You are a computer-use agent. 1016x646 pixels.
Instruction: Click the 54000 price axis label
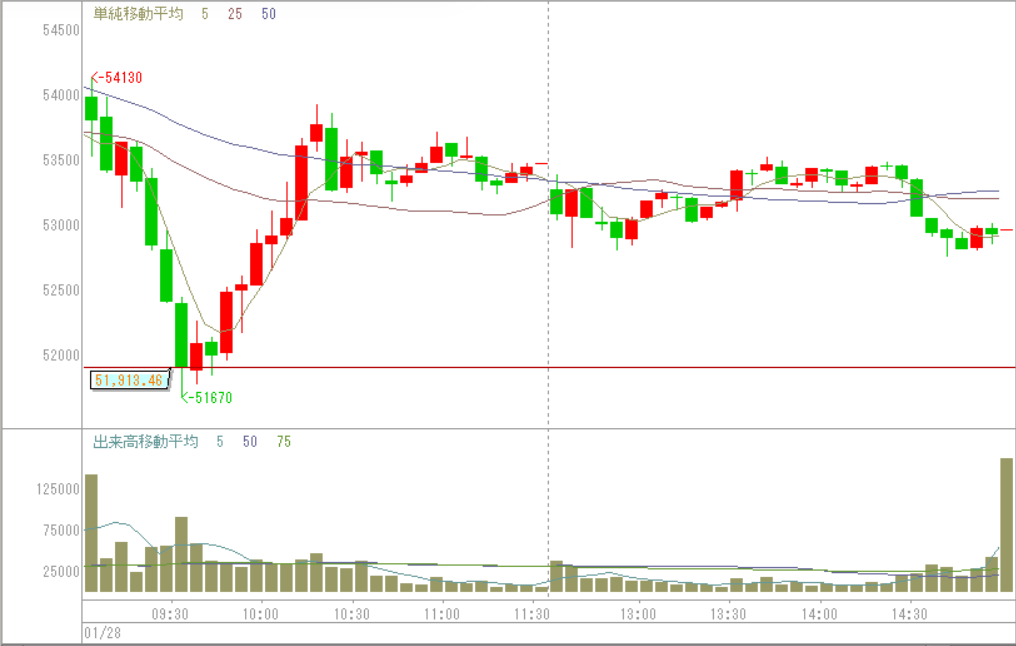pyautogui.click(x=61, y=95)
